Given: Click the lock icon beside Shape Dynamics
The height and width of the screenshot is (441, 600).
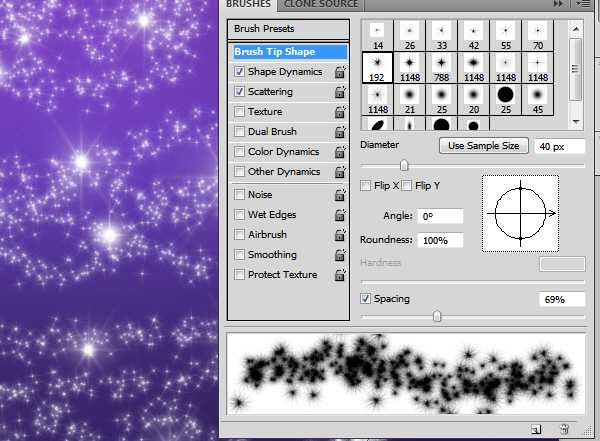Looking at the screenshot, I should coord(340,72).
